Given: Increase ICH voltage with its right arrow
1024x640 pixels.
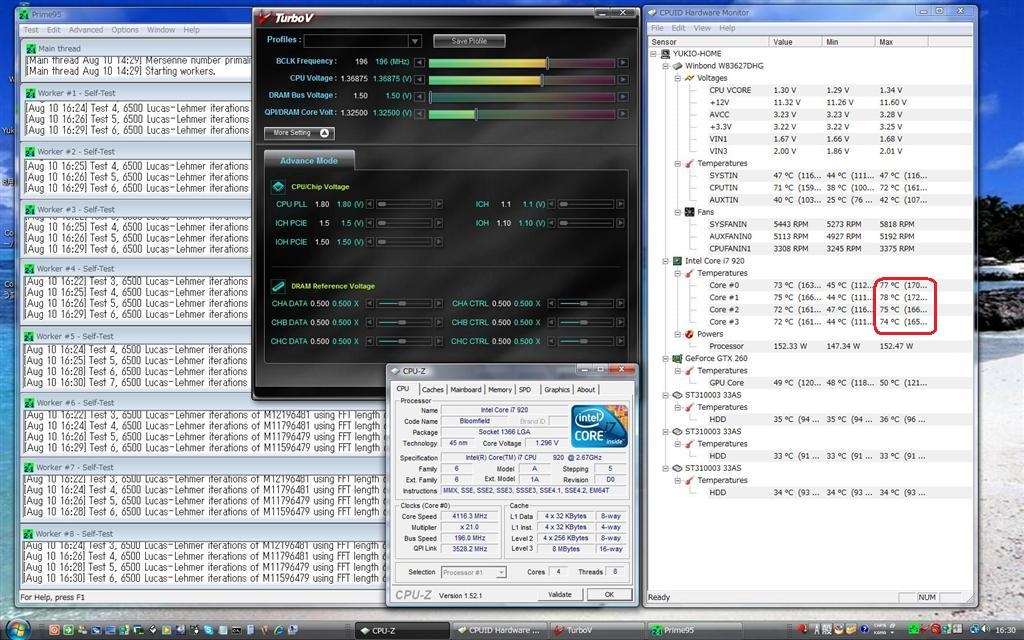Looking at the screenshot, I should [620, 204].
